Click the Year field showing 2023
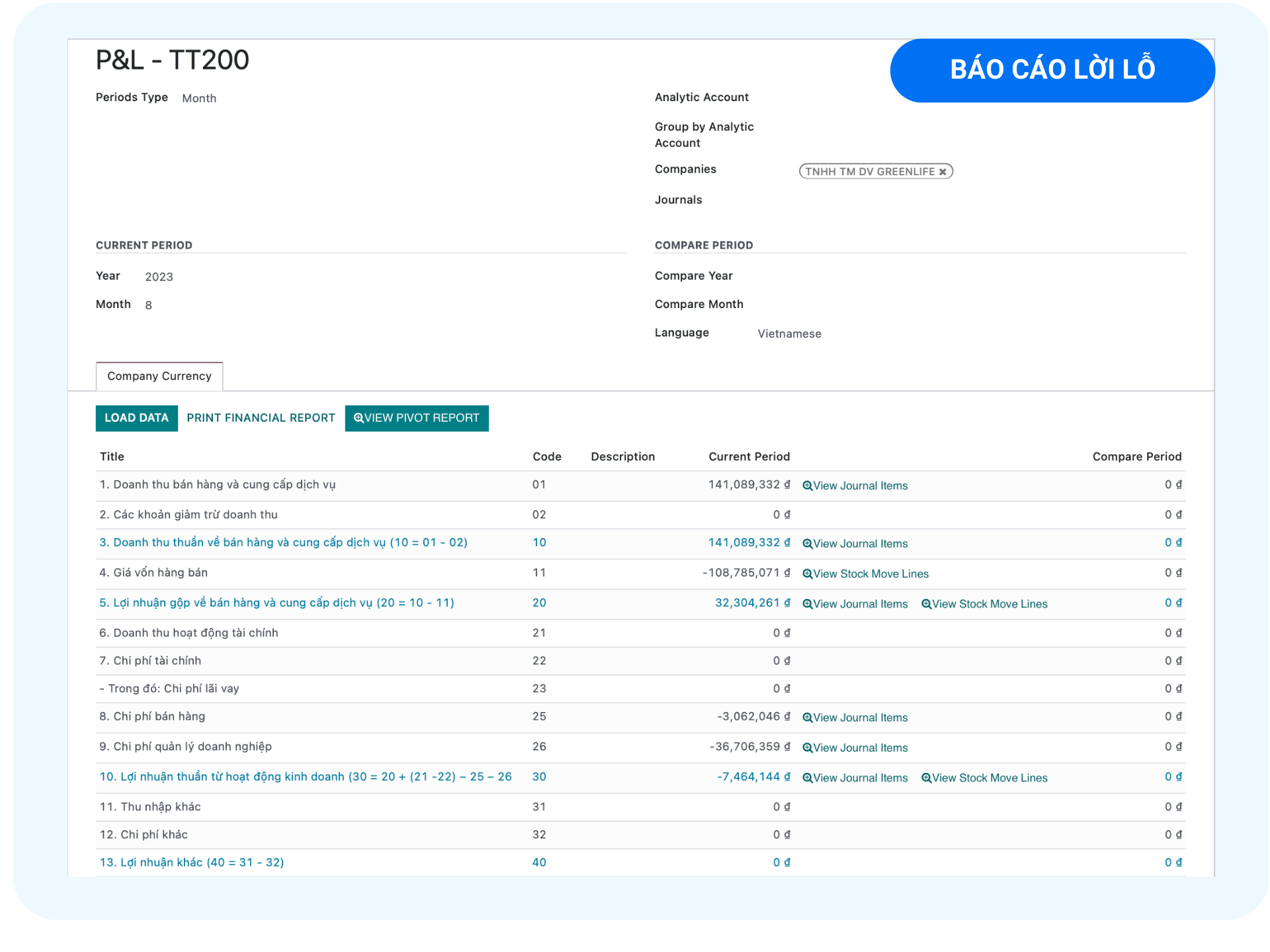 pyautogui.click(x=159, y=277)
